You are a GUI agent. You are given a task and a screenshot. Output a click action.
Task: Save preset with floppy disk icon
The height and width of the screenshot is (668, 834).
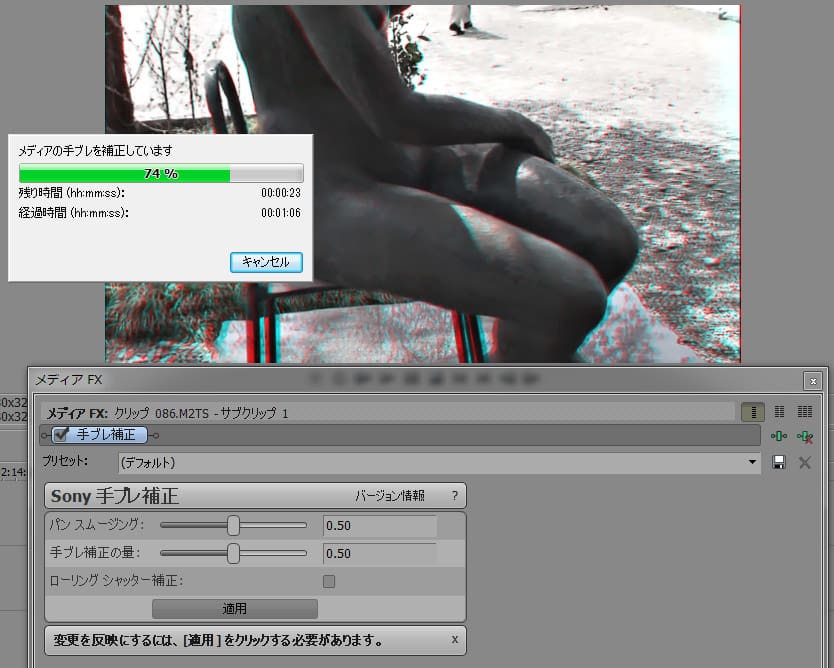click(x=779, y=462)
